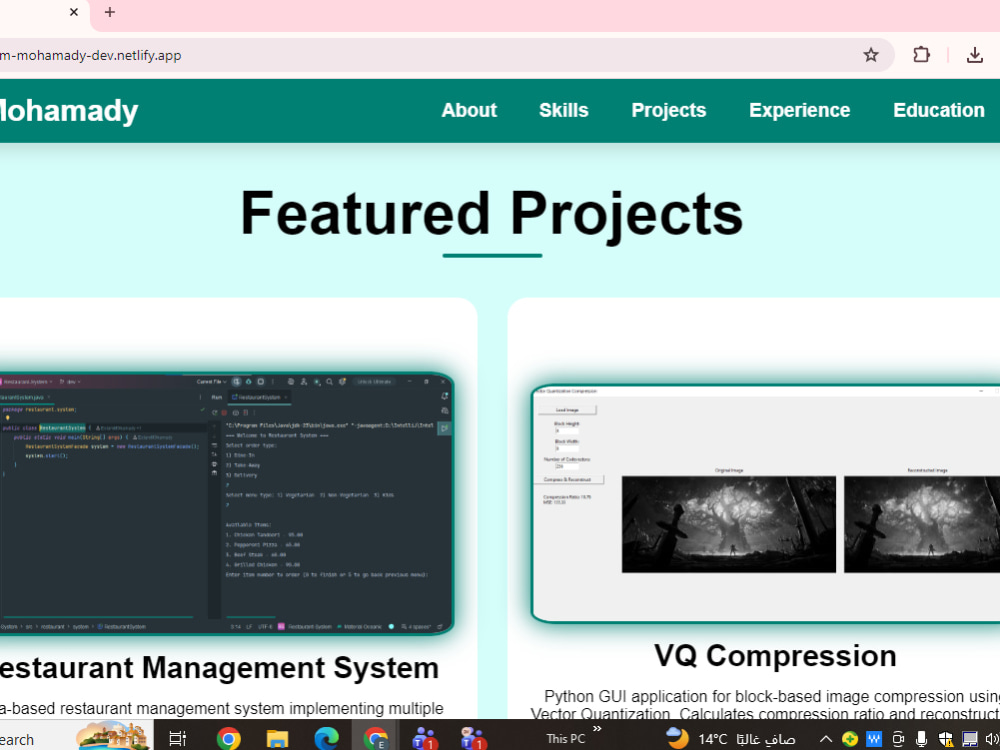
Task: Bookmark this page with the star icon
Action: (x=871, y=55)
